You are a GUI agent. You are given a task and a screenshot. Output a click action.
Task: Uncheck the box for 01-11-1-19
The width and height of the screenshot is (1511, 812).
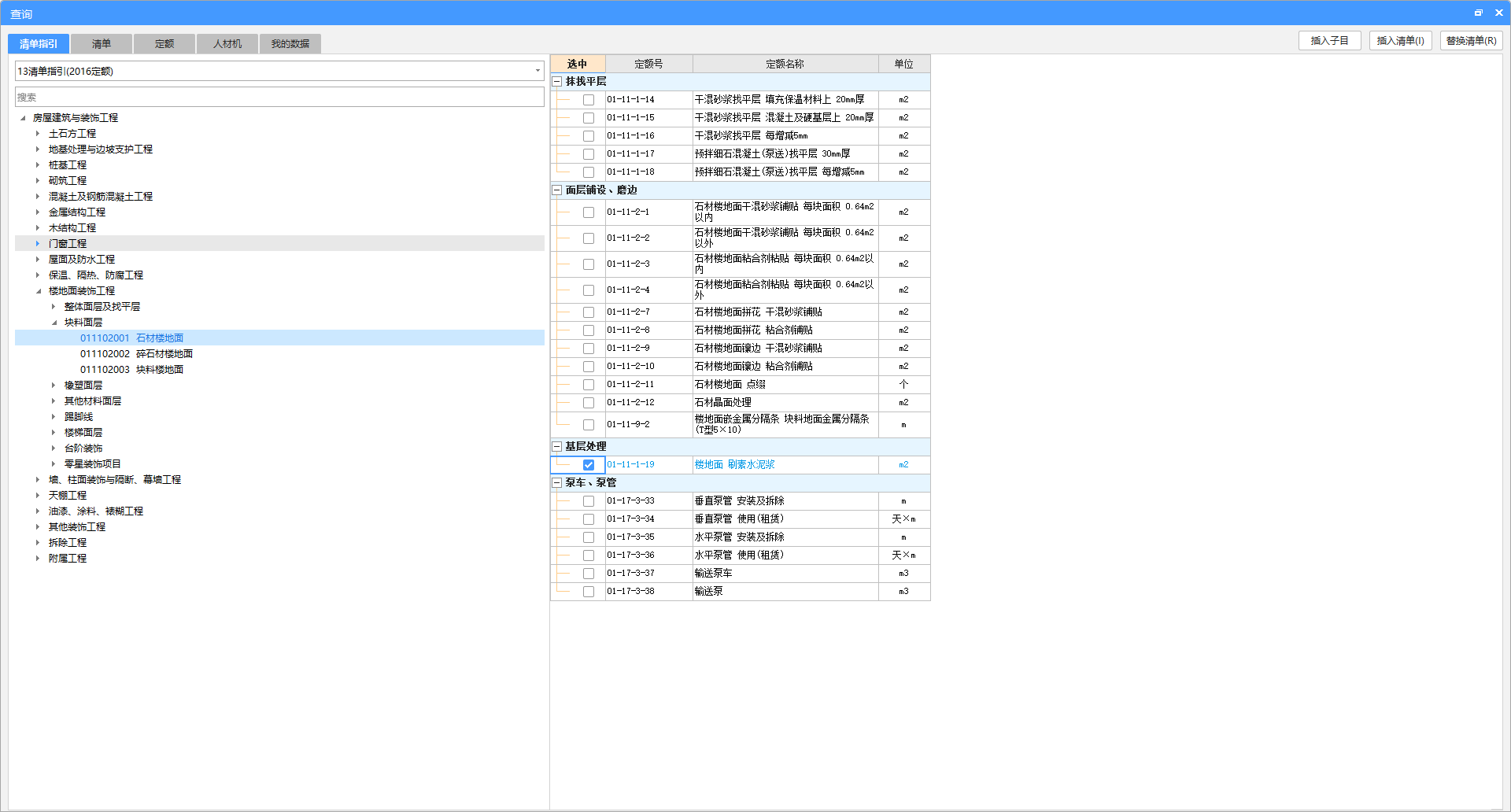589,465
